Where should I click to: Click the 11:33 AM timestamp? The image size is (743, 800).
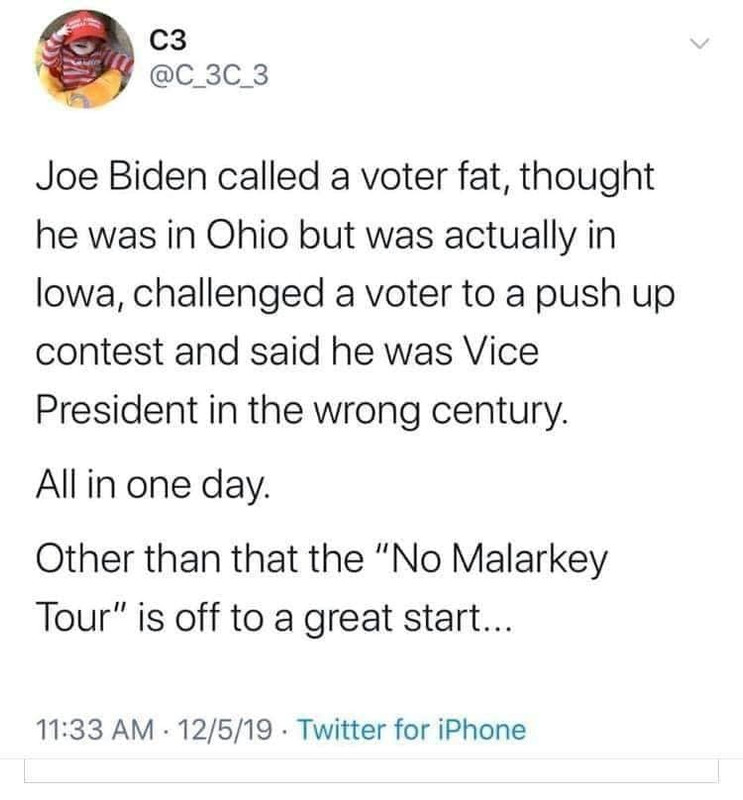click(95, 730)
